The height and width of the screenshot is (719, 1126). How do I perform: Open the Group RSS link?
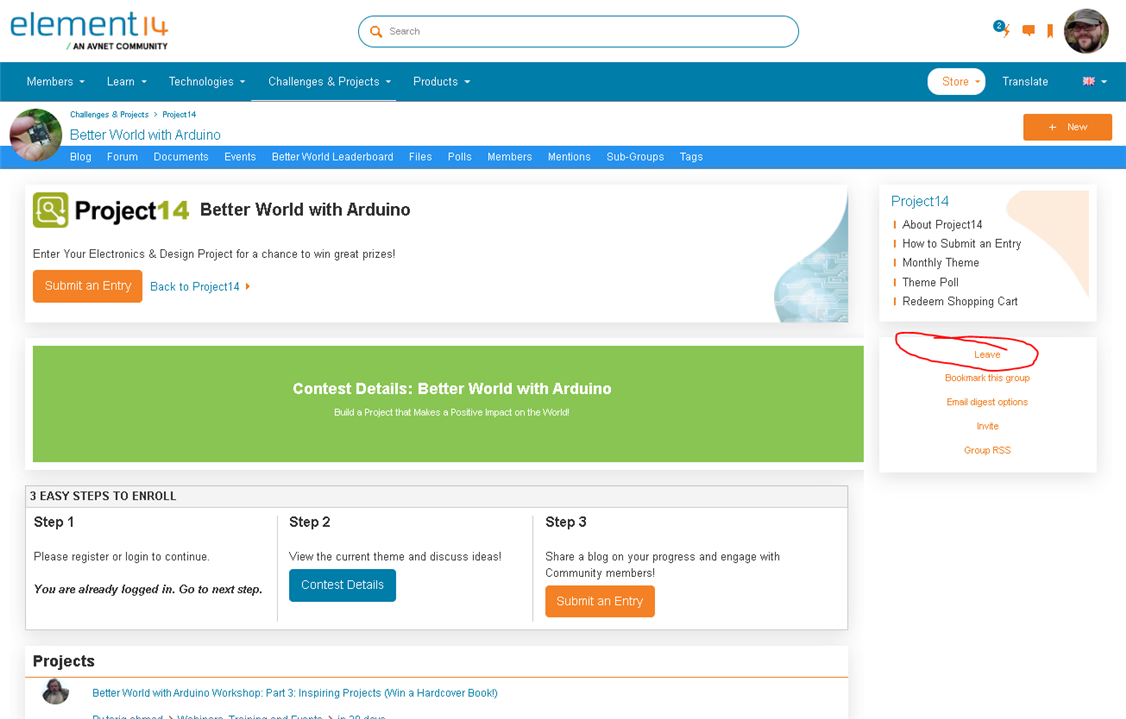[987, 450]
